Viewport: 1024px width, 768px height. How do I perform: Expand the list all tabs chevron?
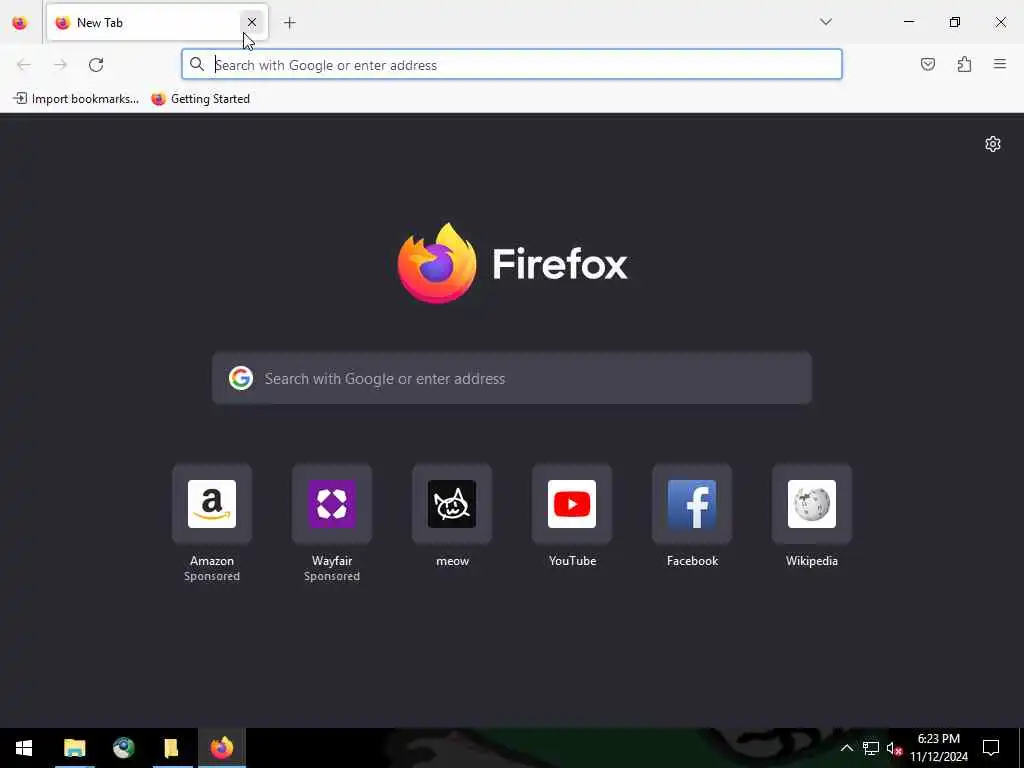point(825,22)
